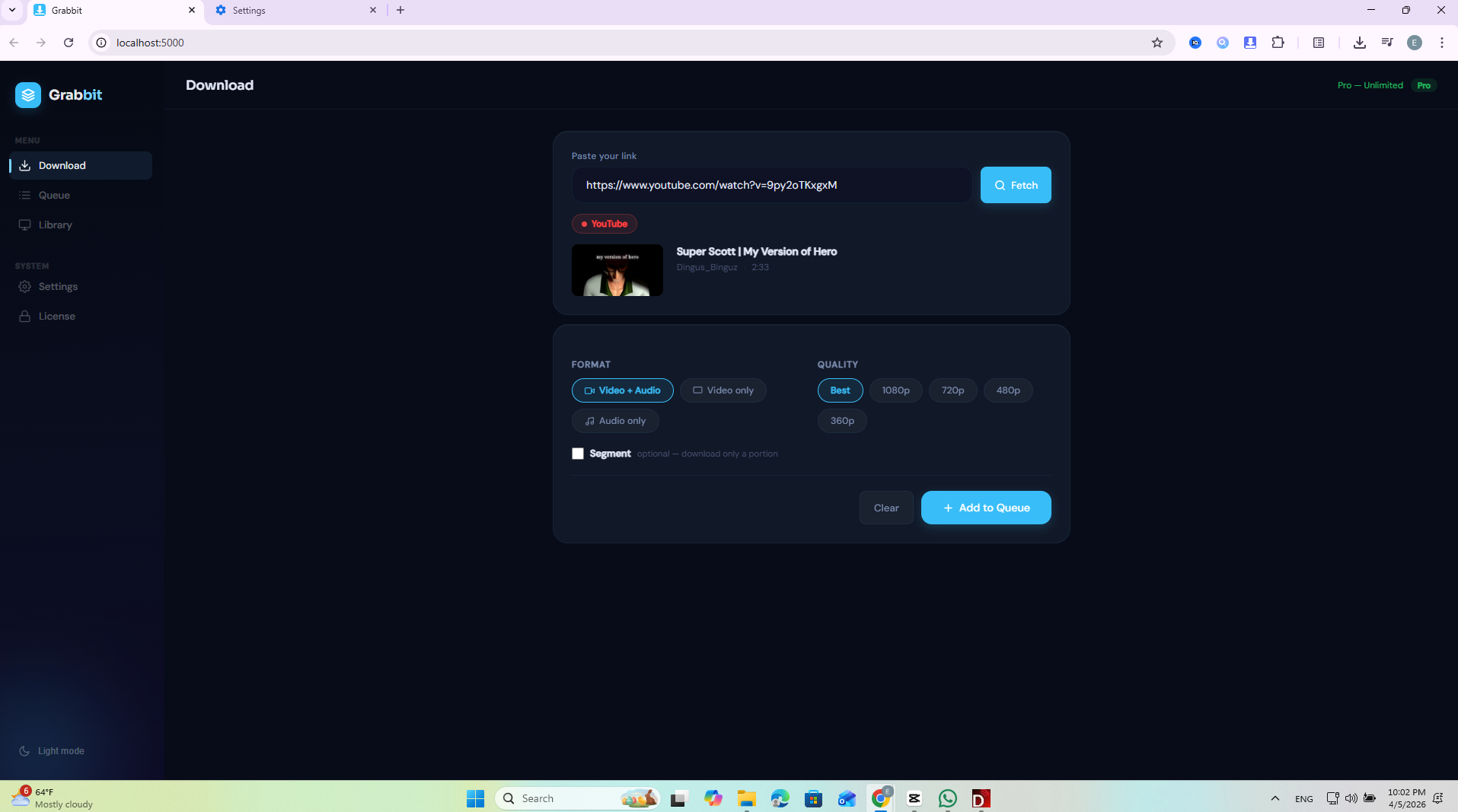Close the Grabbit browser tab
Screen dimensions: 1458x812
[x=192, y=10]
